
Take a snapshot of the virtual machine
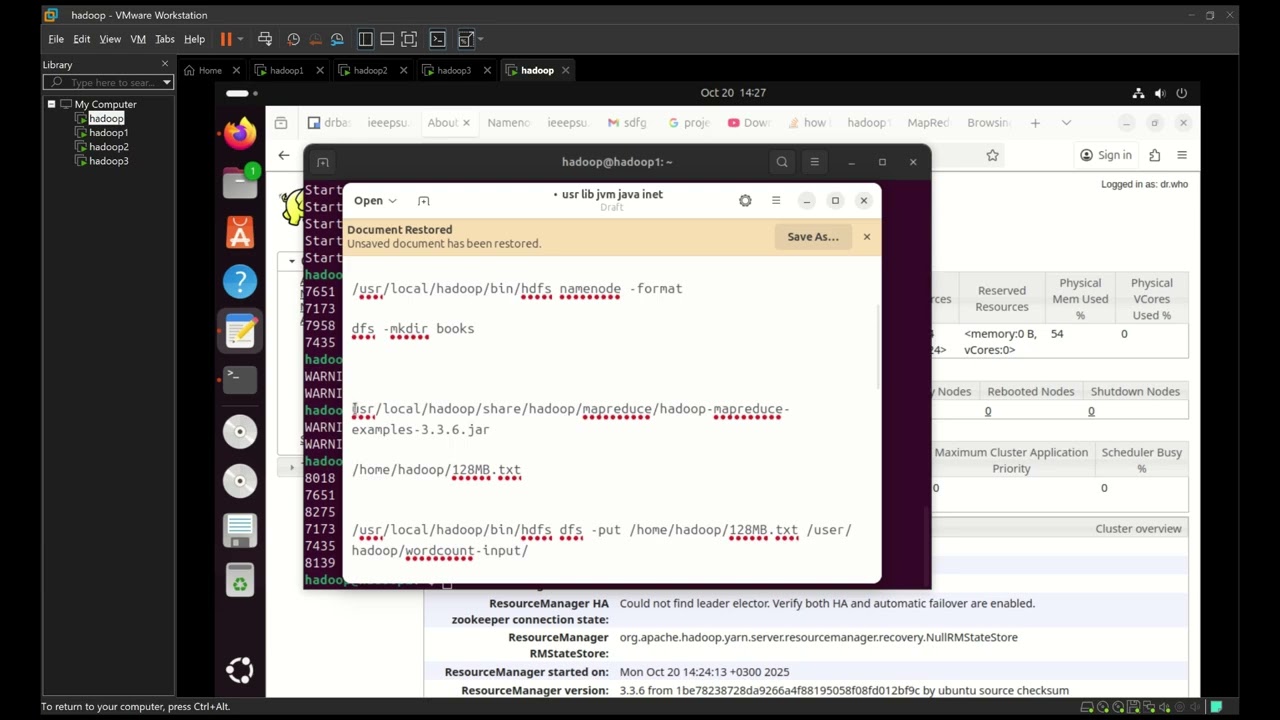tap(293, 39)
